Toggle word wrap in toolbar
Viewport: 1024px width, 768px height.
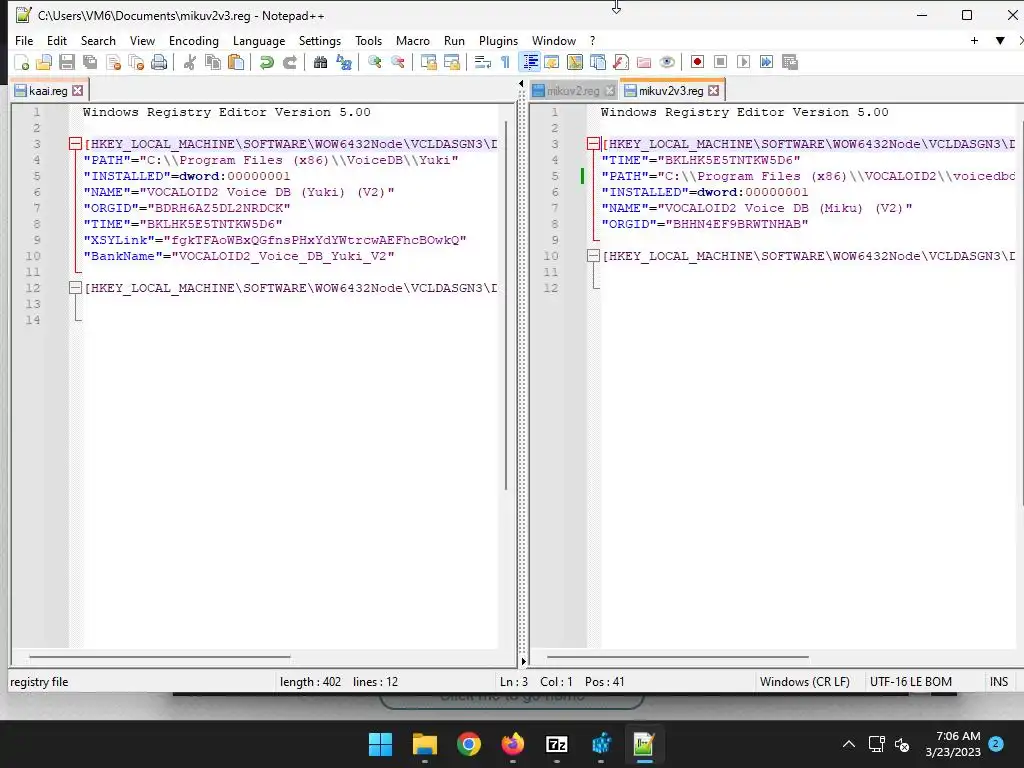[x=482, y=62]
